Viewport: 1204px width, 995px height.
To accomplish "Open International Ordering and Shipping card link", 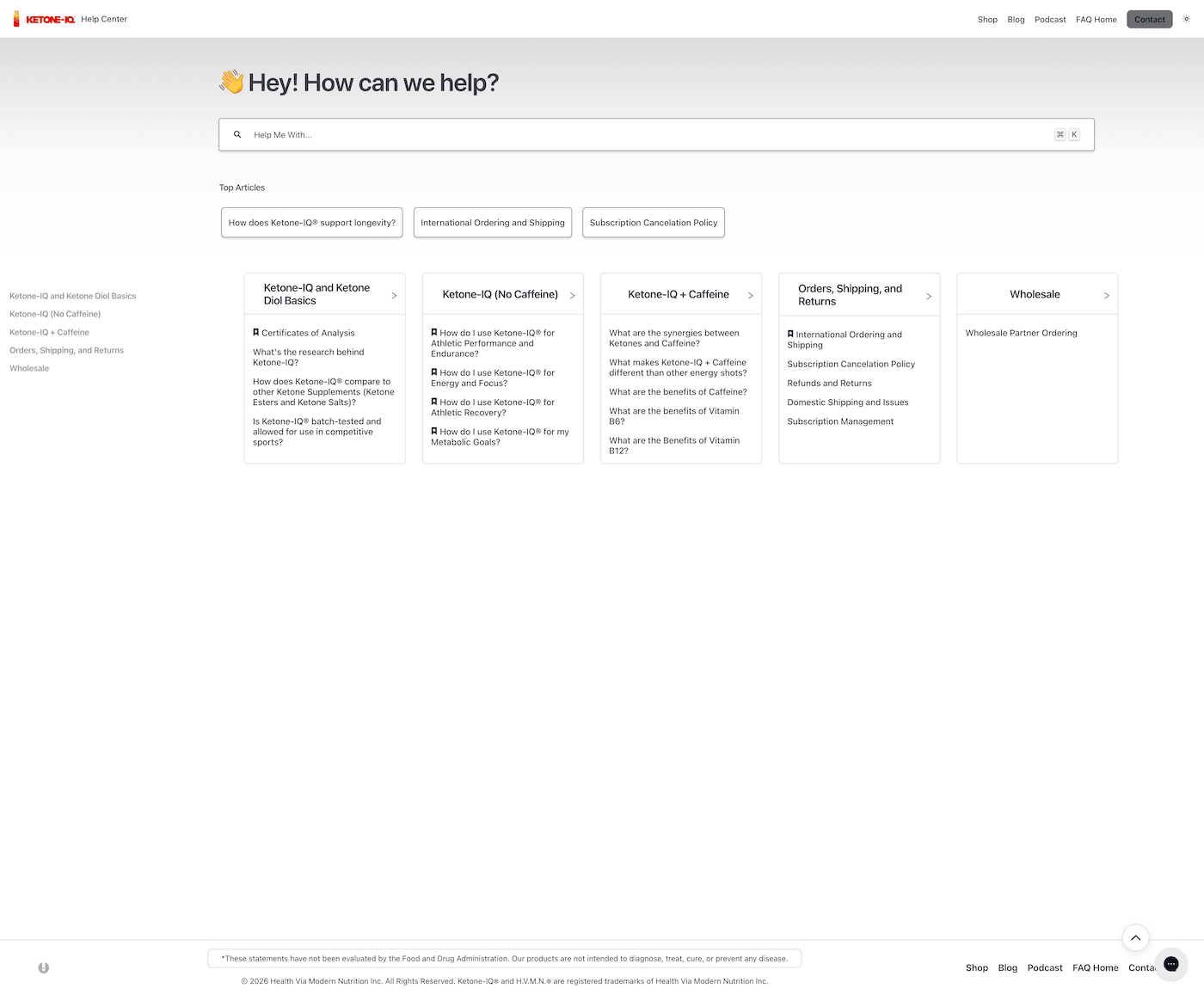I will 845,339.
